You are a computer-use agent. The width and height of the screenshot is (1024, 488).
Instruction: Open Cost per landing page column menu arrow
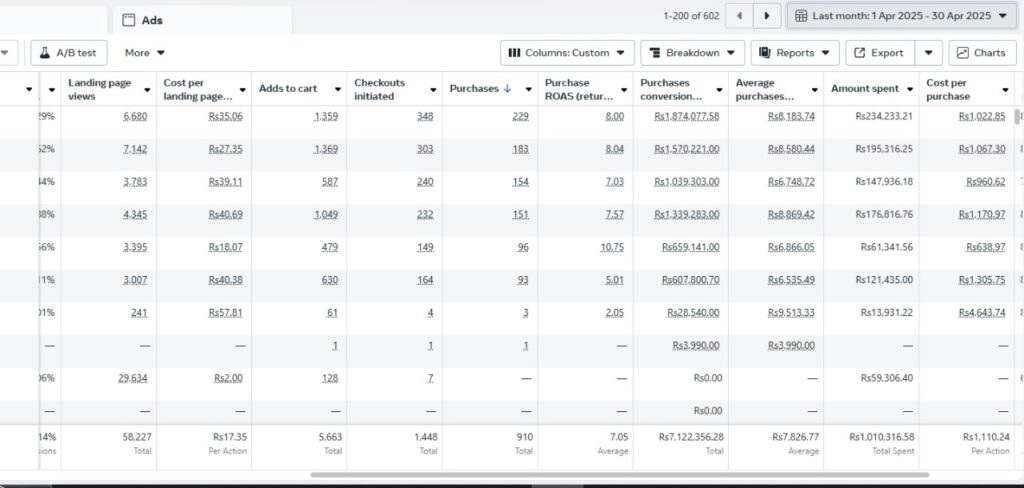coord(242,89)
